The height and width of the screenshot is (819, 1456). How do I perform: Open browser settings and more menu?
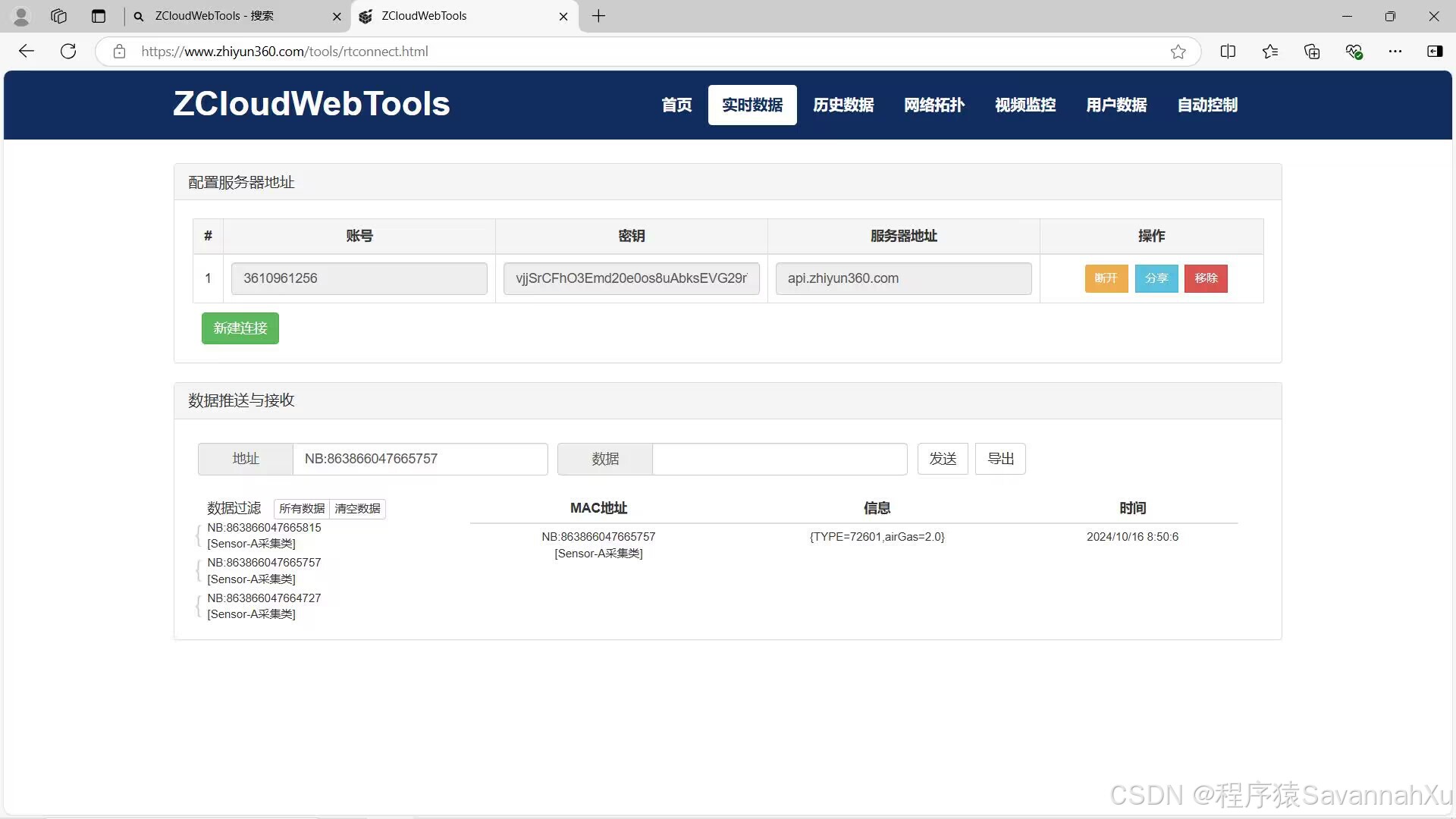(1395, 52)
